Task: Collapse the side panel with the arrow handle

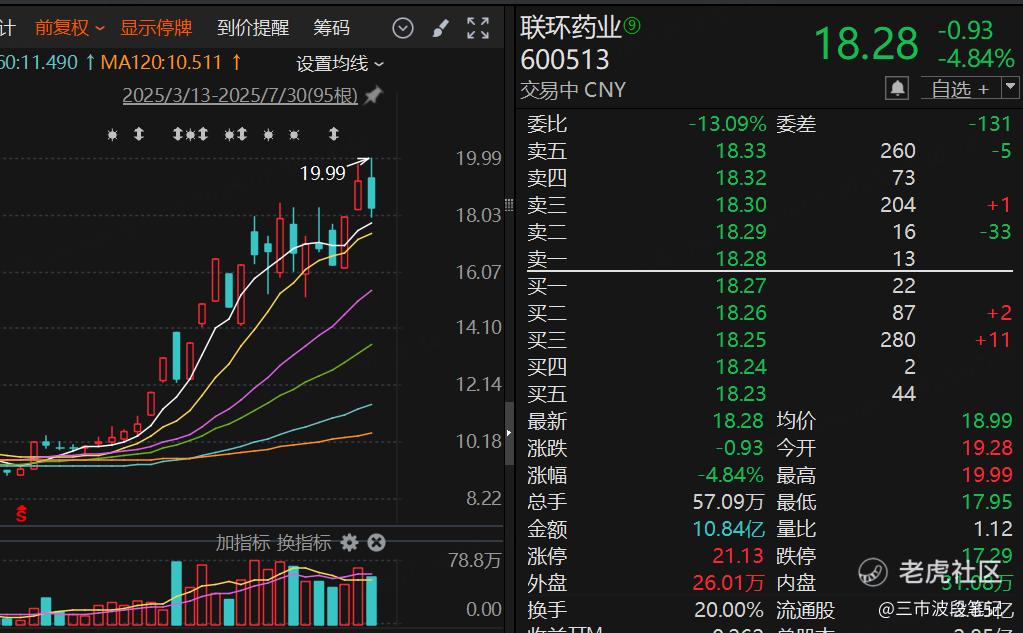Action: click(x=509, y=432)
